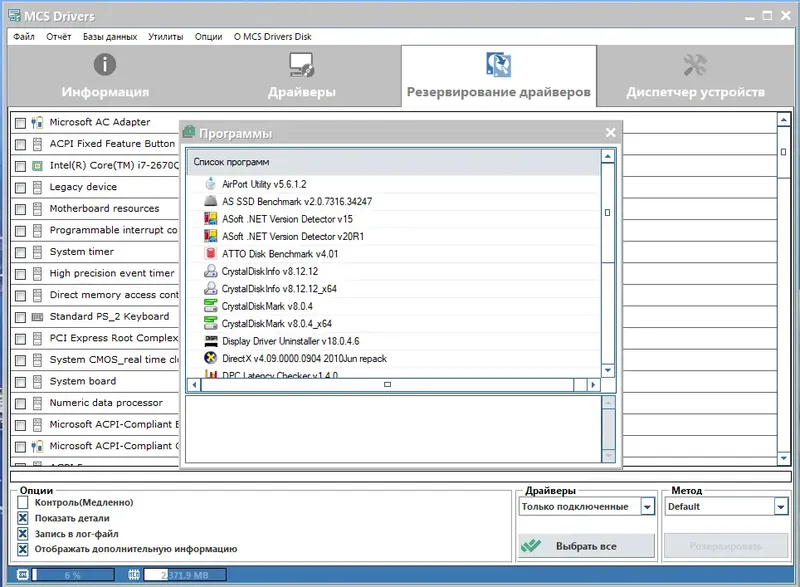
Task: Click the empty description box in Программы dialog
Action: coord(393,429)
